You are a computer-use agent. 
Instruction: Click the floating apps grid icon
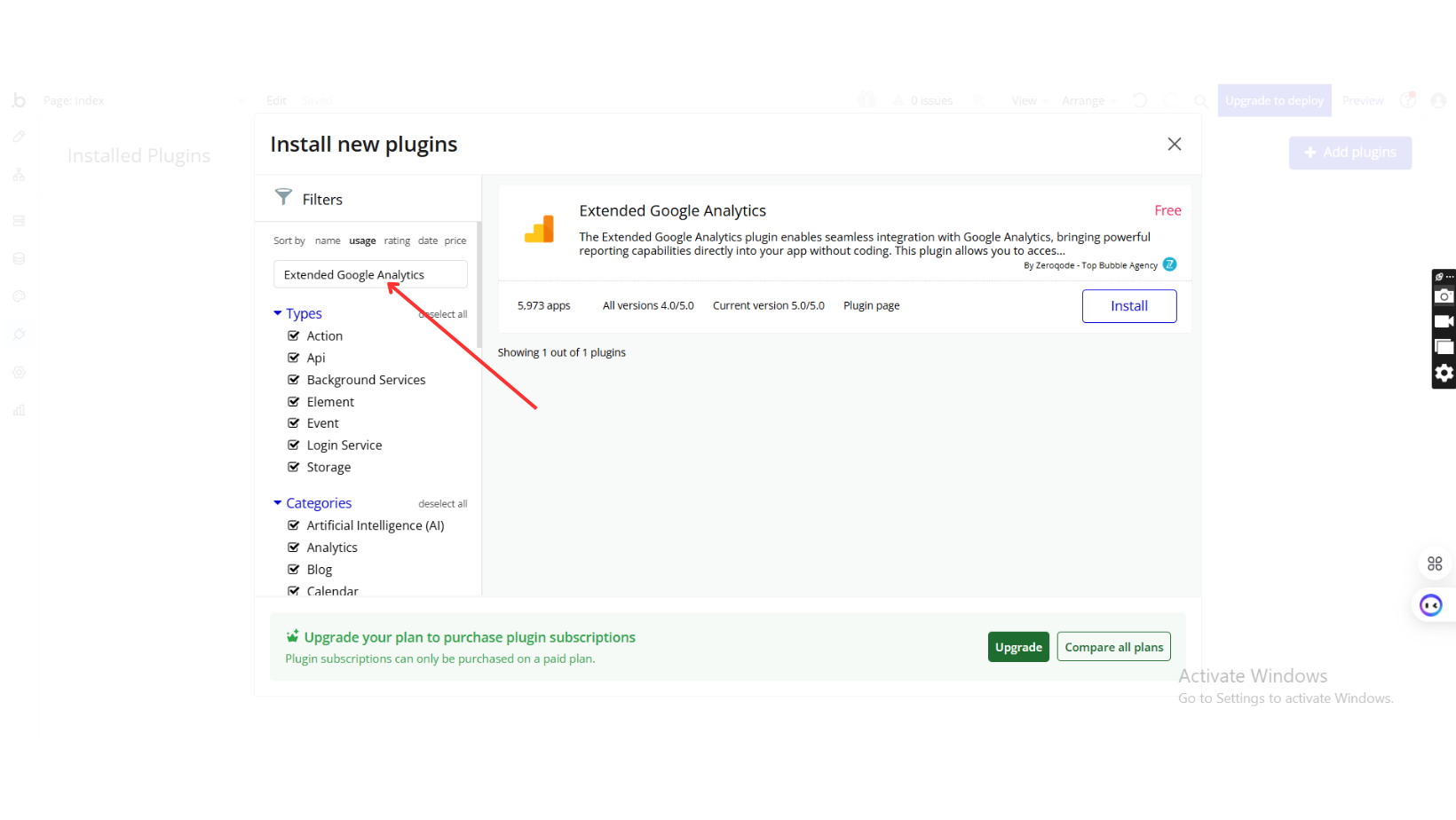pyautogui.click(x=1435, y=564)
